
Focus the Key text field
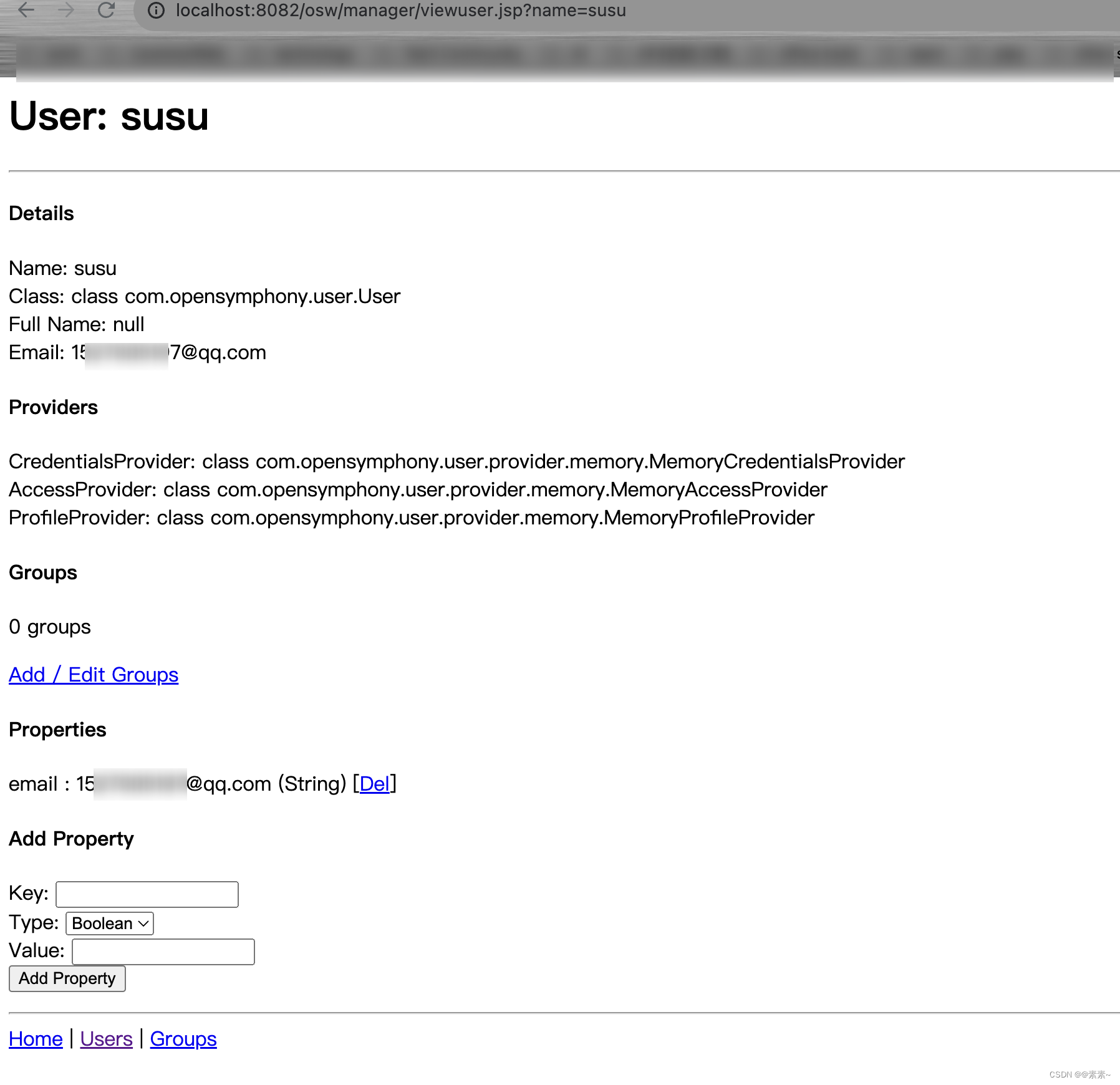tap(146, 894)
